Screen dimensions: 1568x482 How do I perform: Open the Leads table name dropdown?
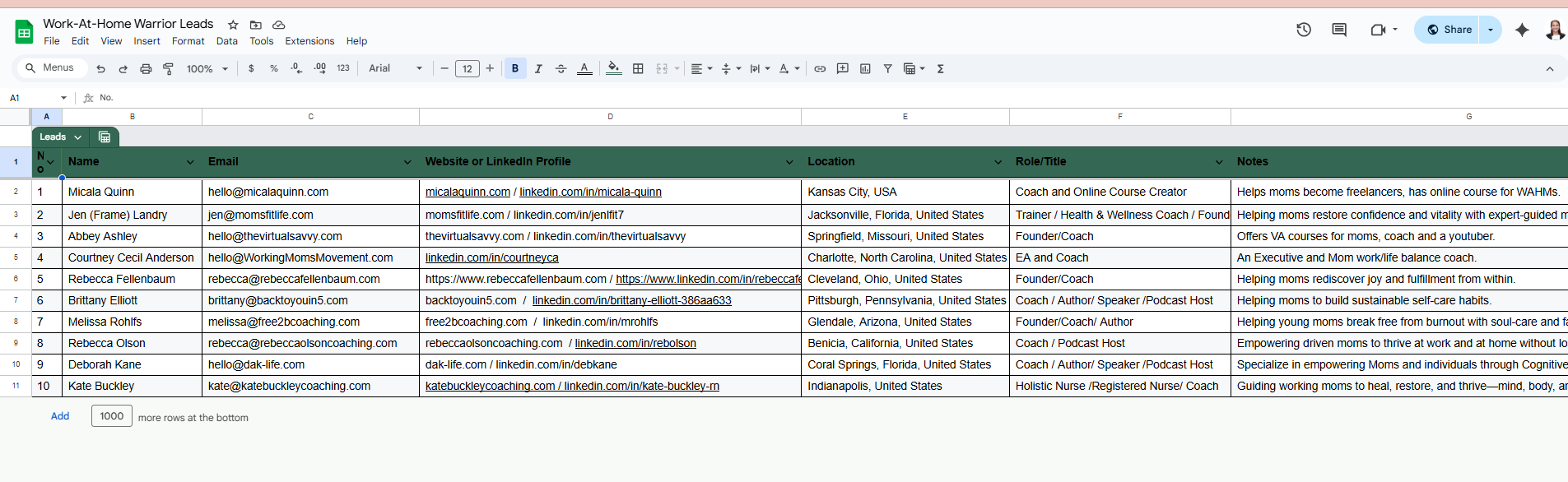tap(77, 137)
